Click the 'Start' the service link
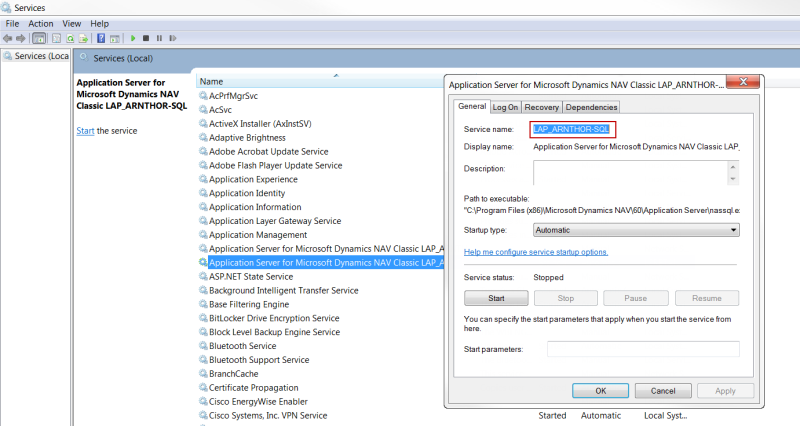Screen dimensions: 800x426 [85, 131]
